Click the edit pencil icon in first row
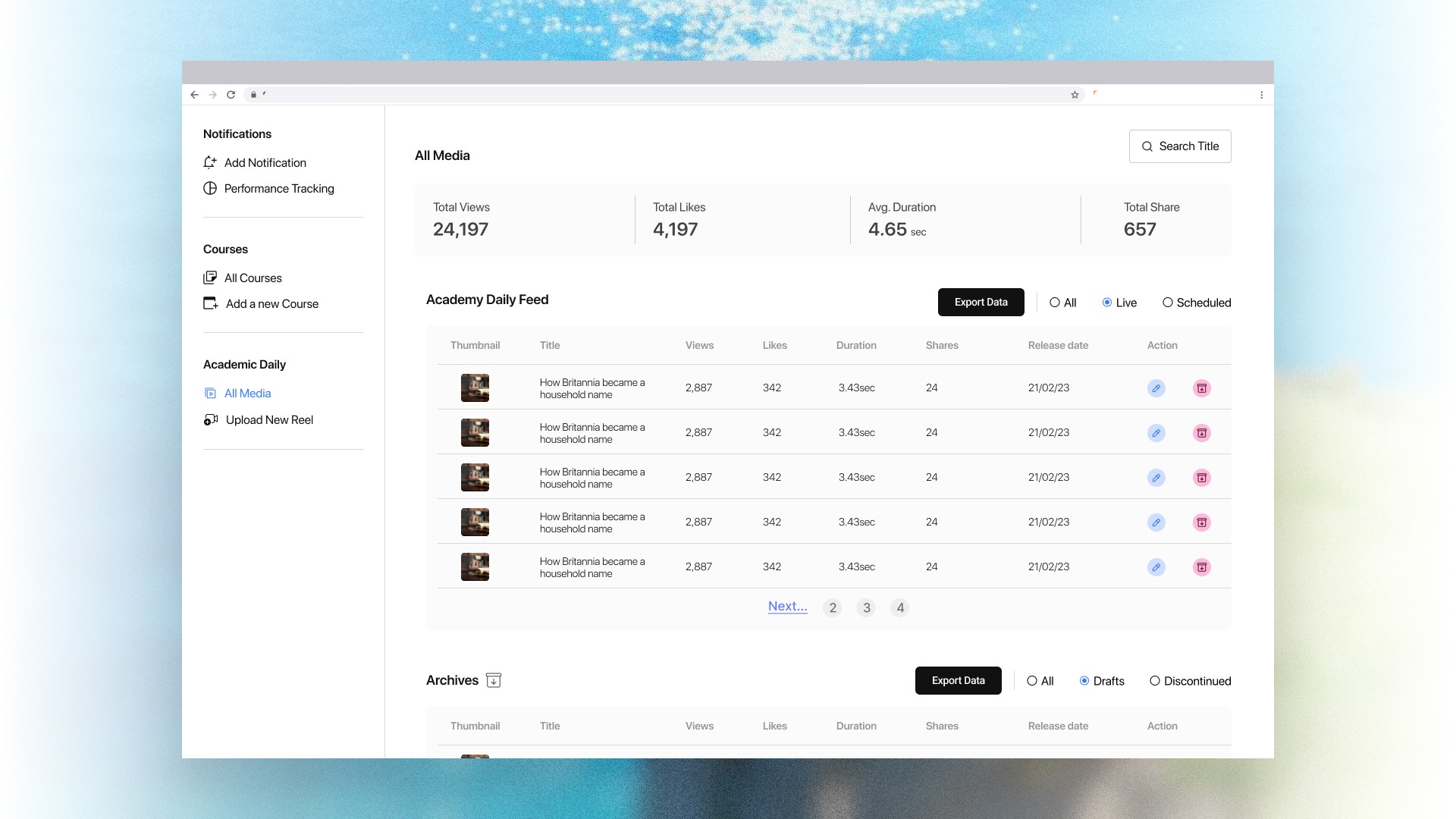This screenshot has height=819, width=1456. [1156, 388]
